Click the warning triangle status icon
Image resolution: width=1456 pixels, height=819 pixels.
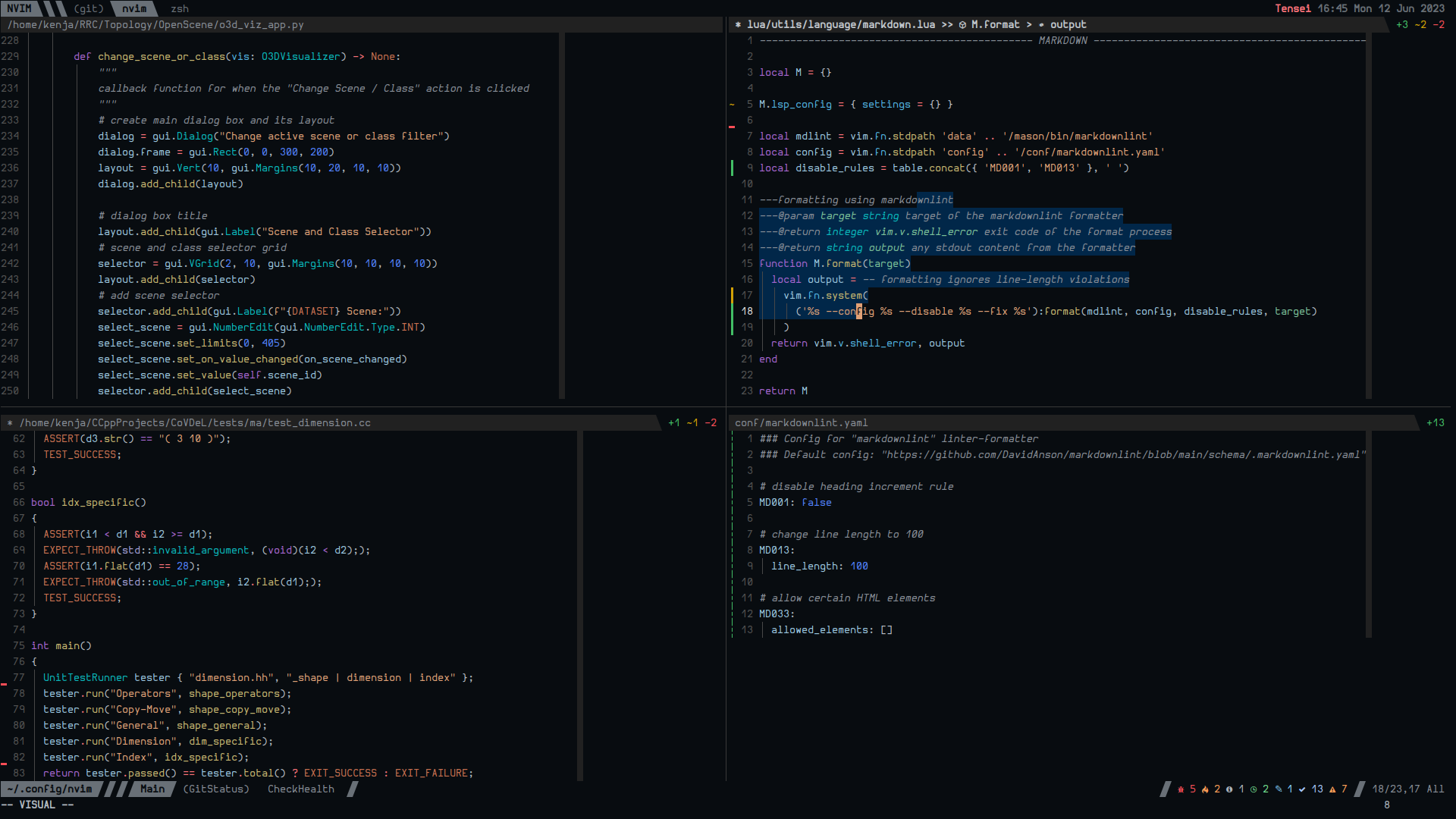tap(1332, 789)
